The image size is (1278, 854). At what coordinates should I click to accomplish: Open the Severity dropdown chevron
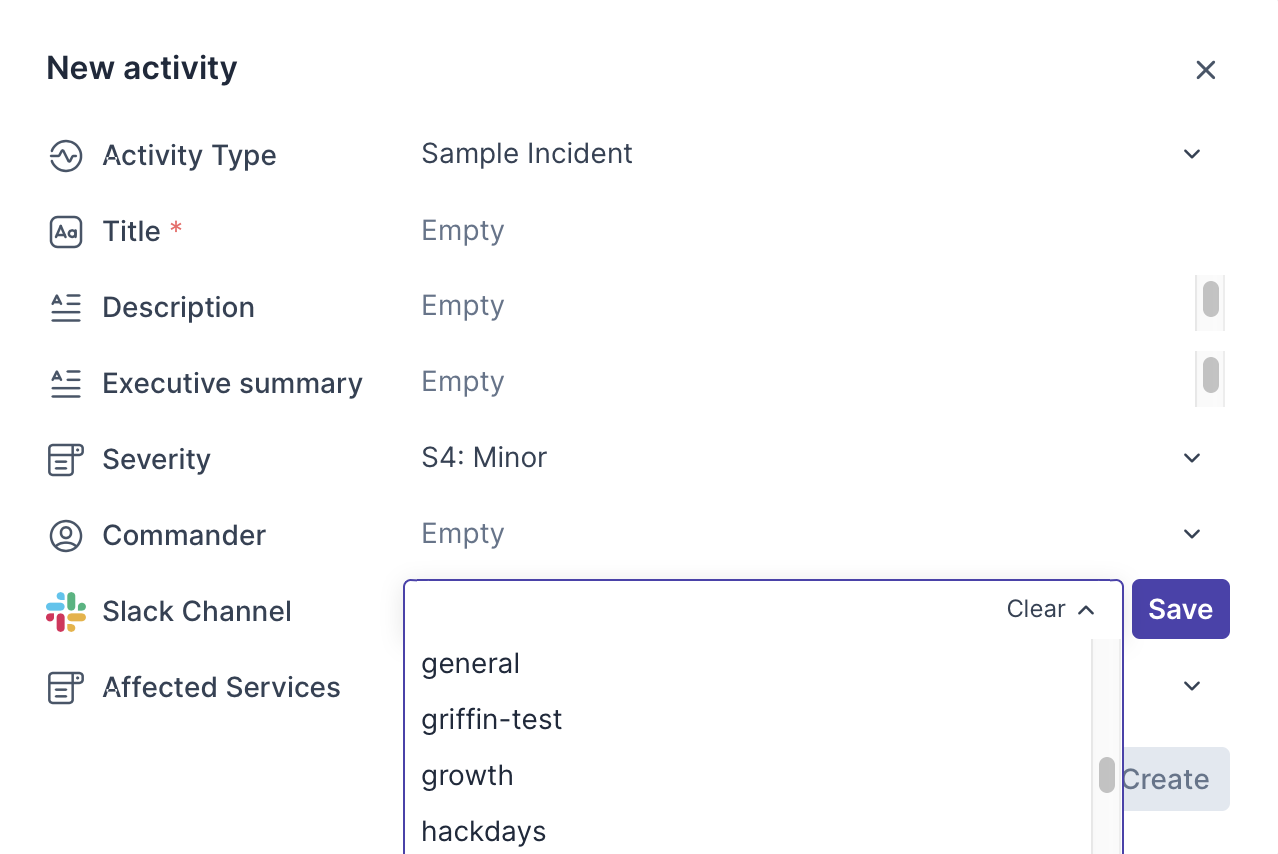click(1191, 458)
